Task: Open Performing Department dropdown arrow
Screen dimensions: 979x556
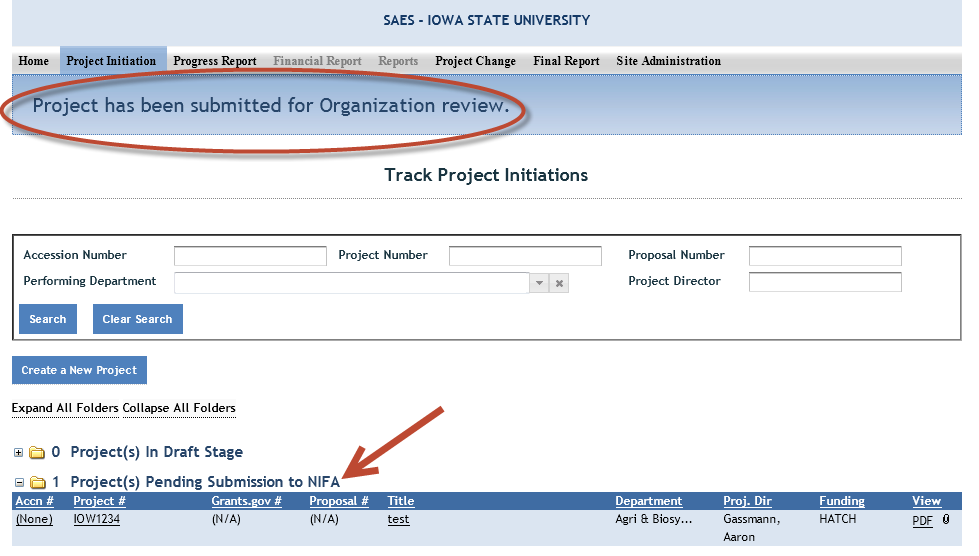Action: click(x=539, y=283)
